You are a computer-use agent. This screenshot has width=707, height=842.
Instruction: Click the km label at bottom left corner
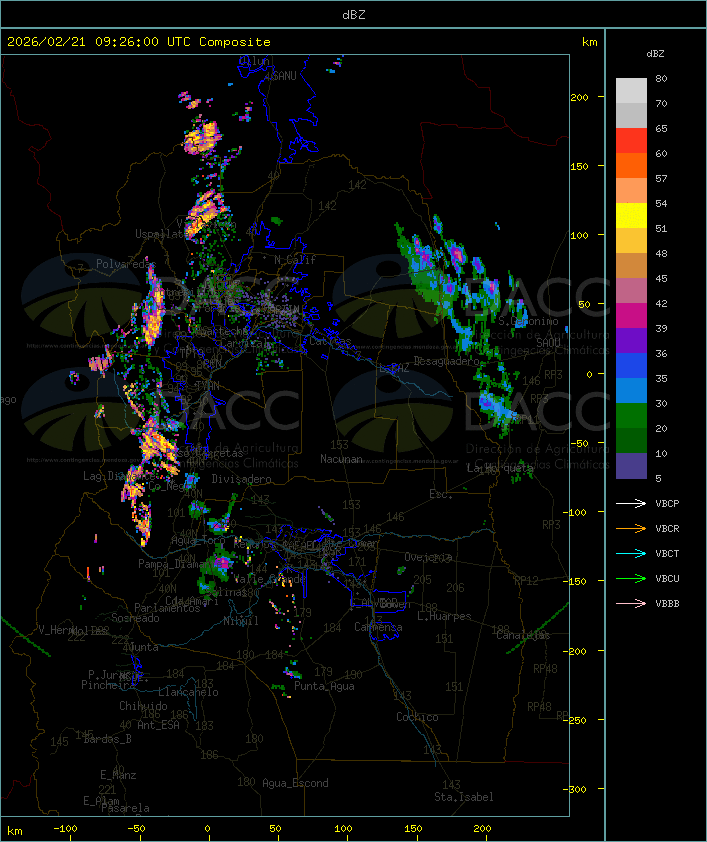coord(14,831)
